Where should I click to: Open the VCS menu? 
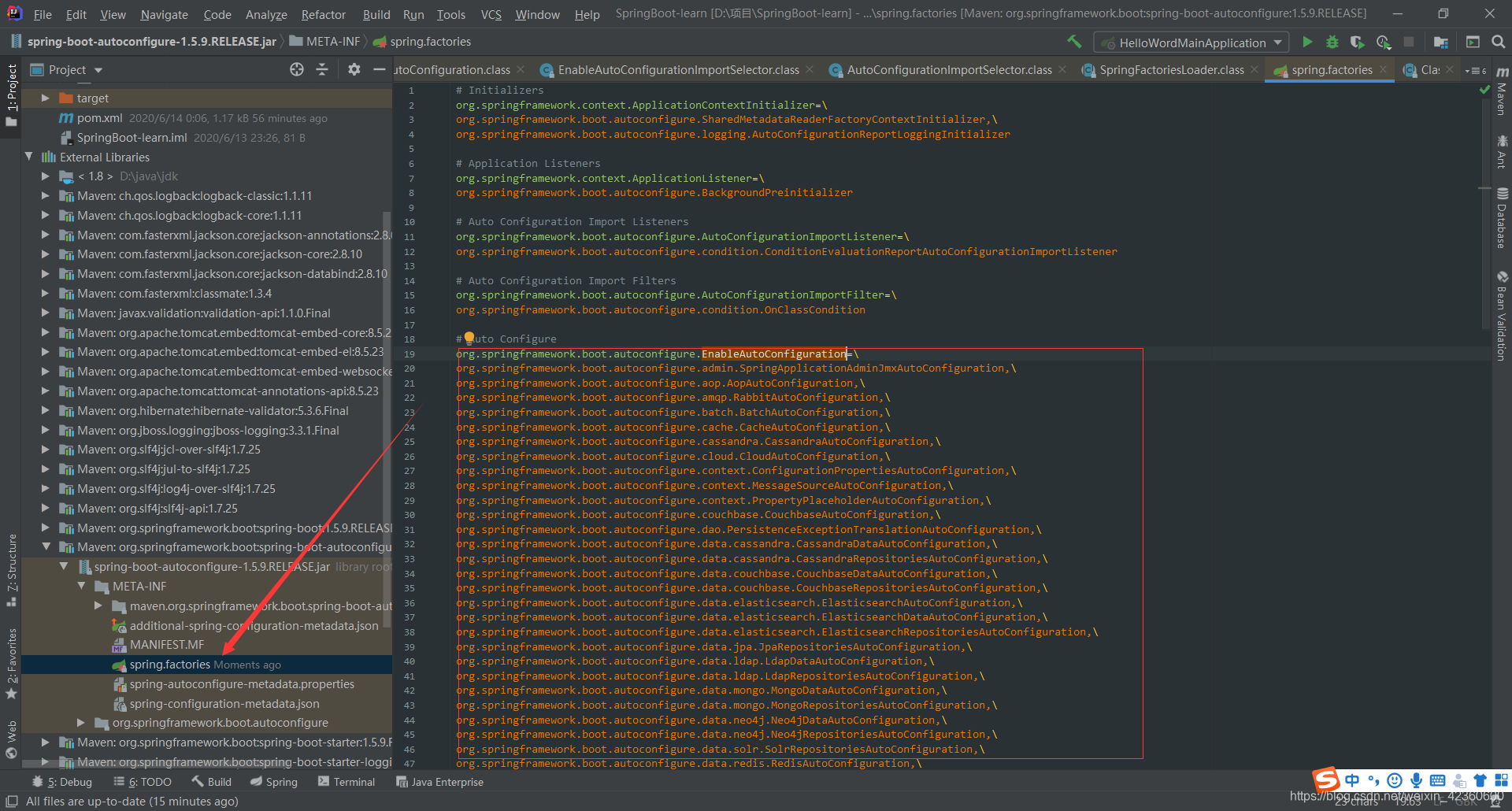(490, 13)
